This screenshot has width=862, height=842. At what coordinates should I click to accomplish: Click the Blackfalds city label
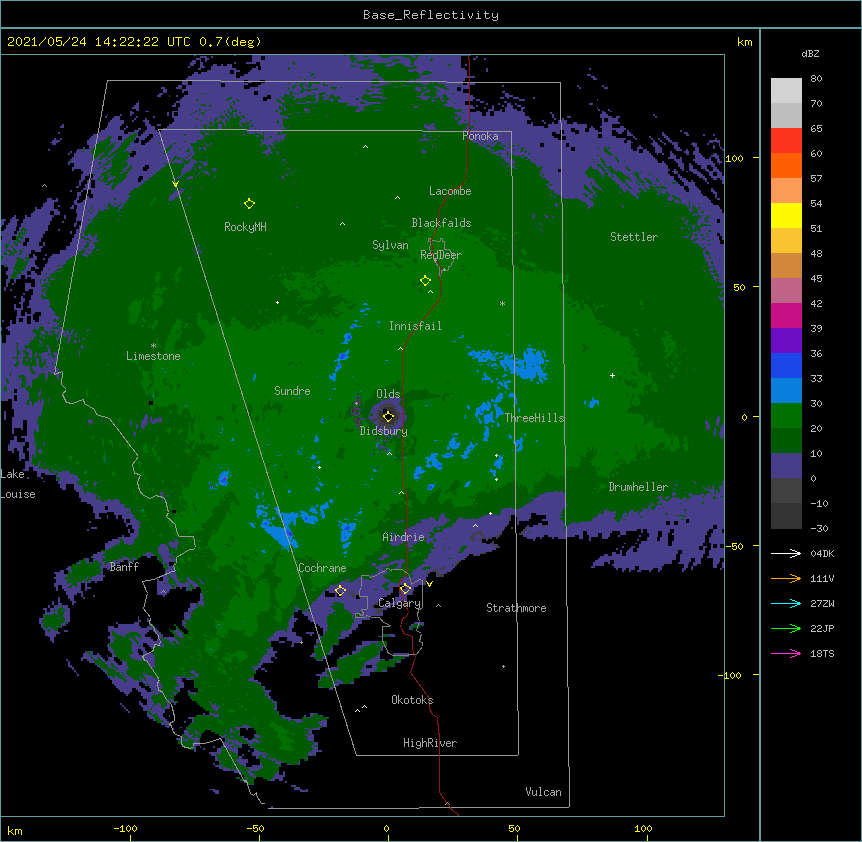point(441,223)
